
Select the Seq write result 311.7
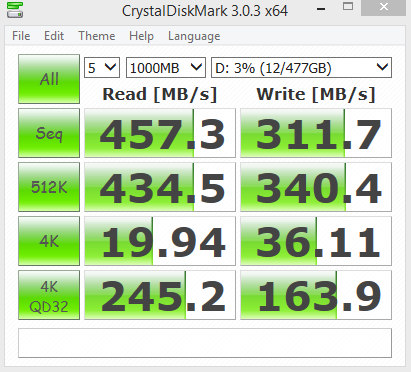(x=316, y=133)
